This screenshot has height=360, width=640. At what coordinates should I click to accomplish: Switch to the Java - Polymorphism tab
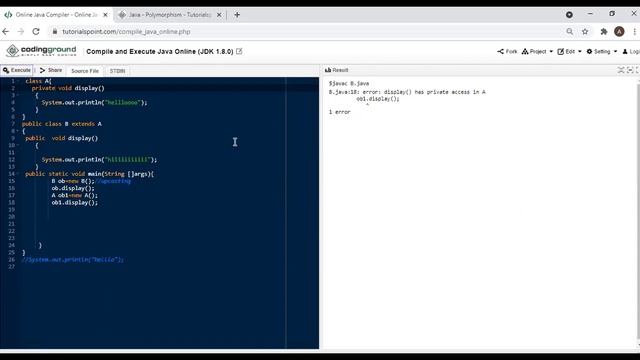coord(169,15)
